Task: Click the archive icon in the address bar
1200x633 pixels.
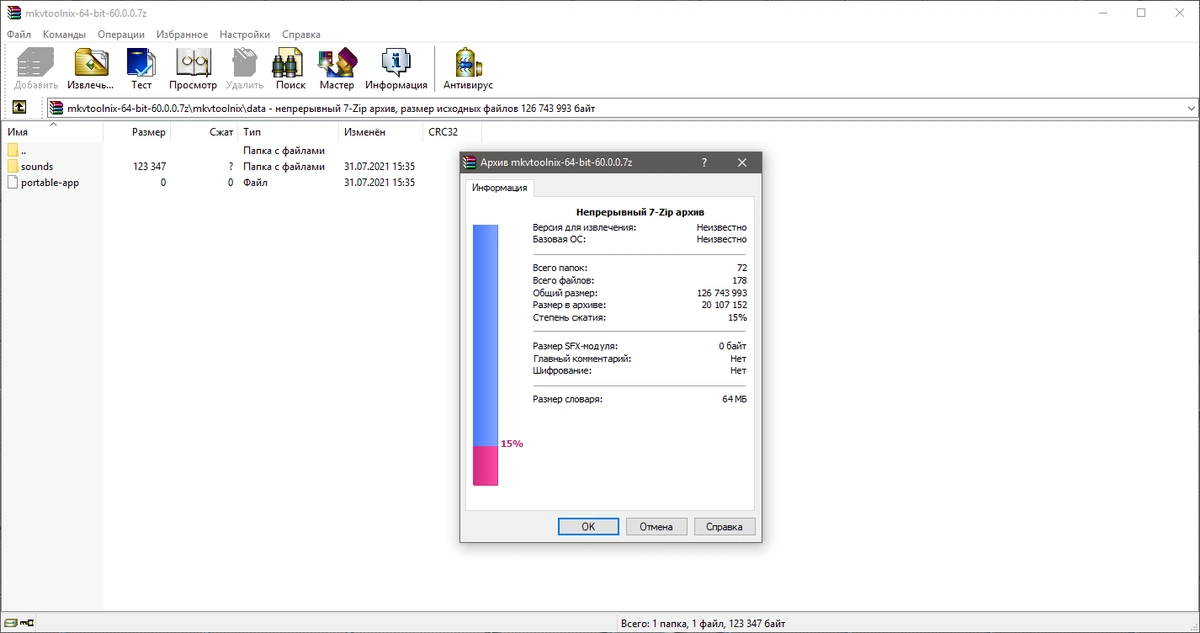Action: [57, 108]
